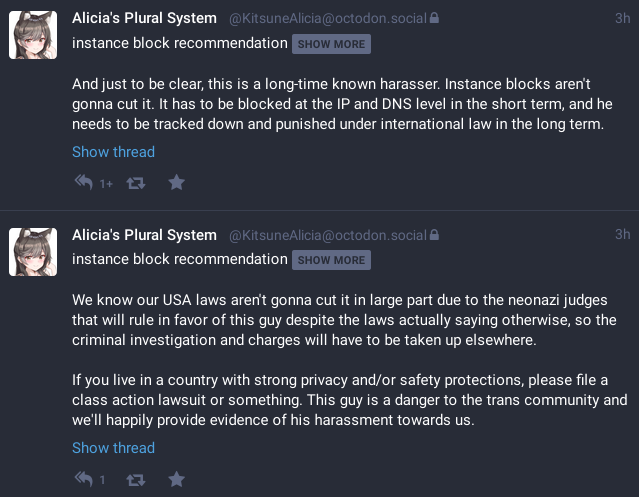Click the lock icon on the neonazi judges post
This screenshot has height=497, width=639.
click(434, 236)
